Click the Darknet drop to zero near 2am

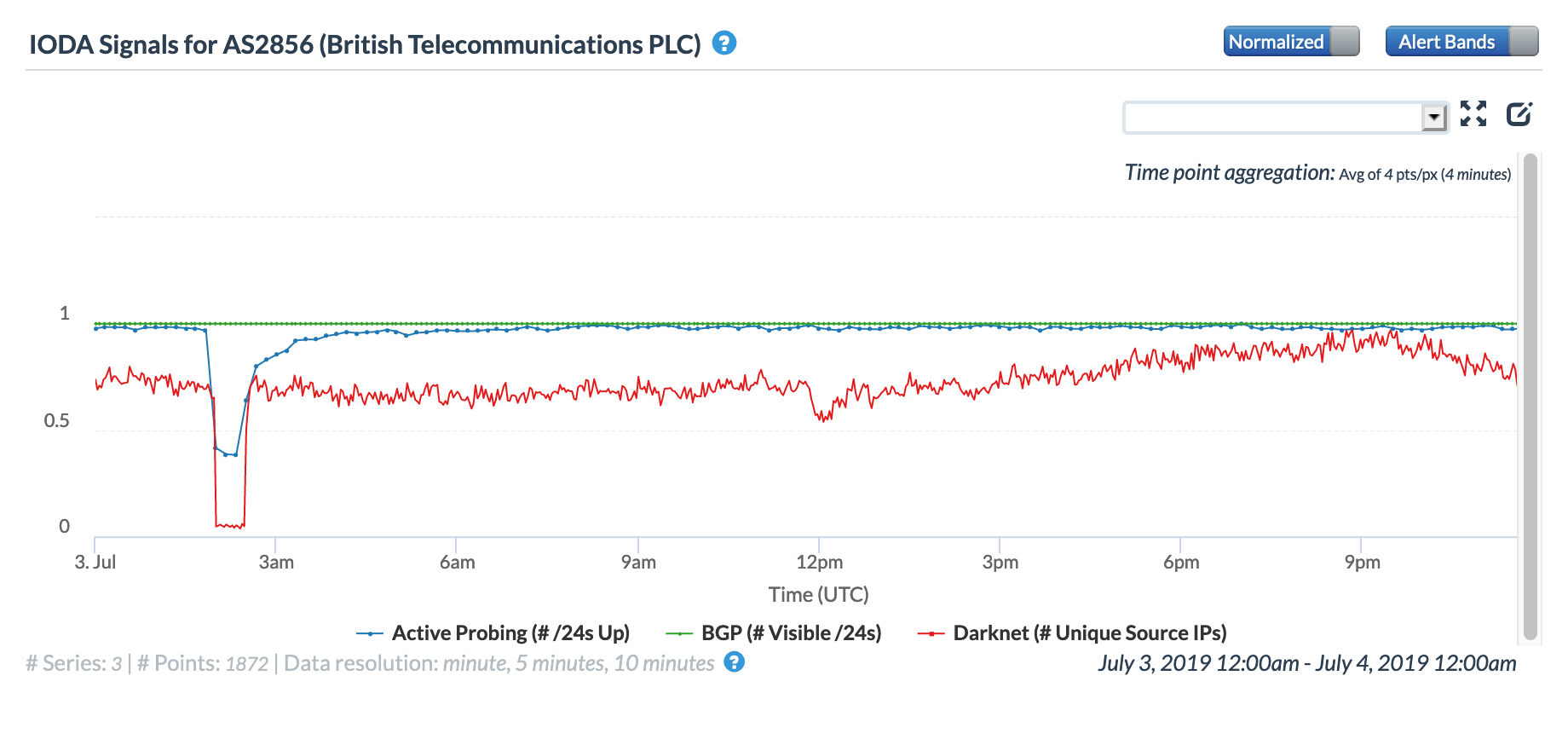(x=229, y=525)
